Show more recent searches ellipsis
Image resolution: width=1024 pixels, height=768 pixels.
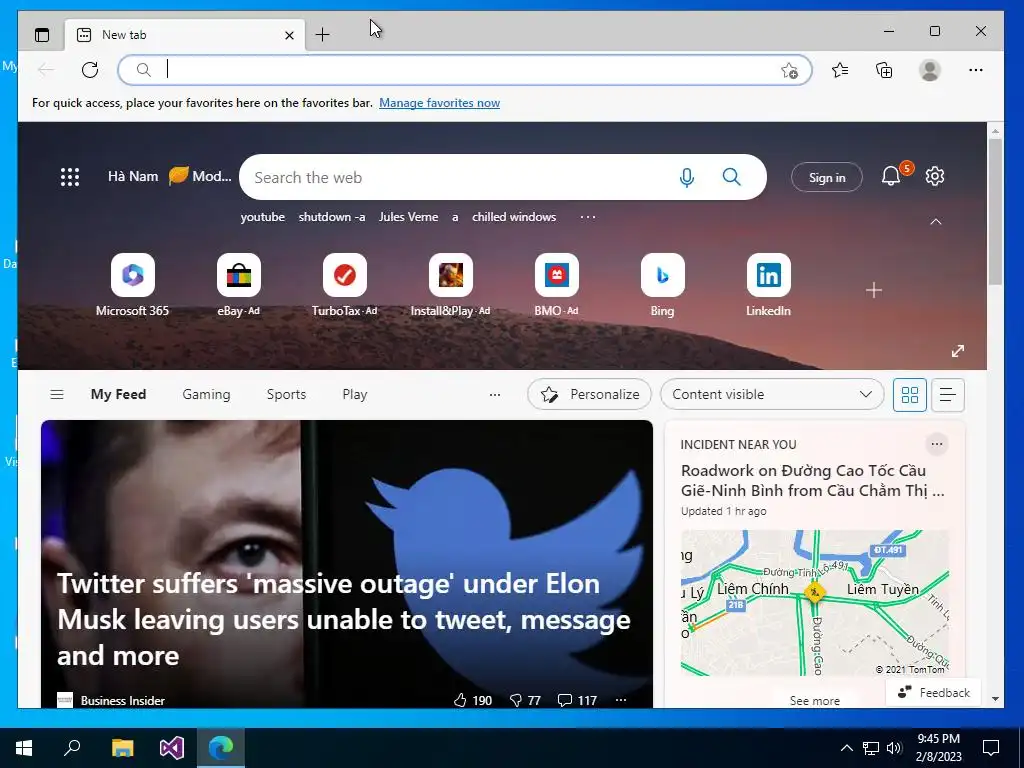(588, 217)
